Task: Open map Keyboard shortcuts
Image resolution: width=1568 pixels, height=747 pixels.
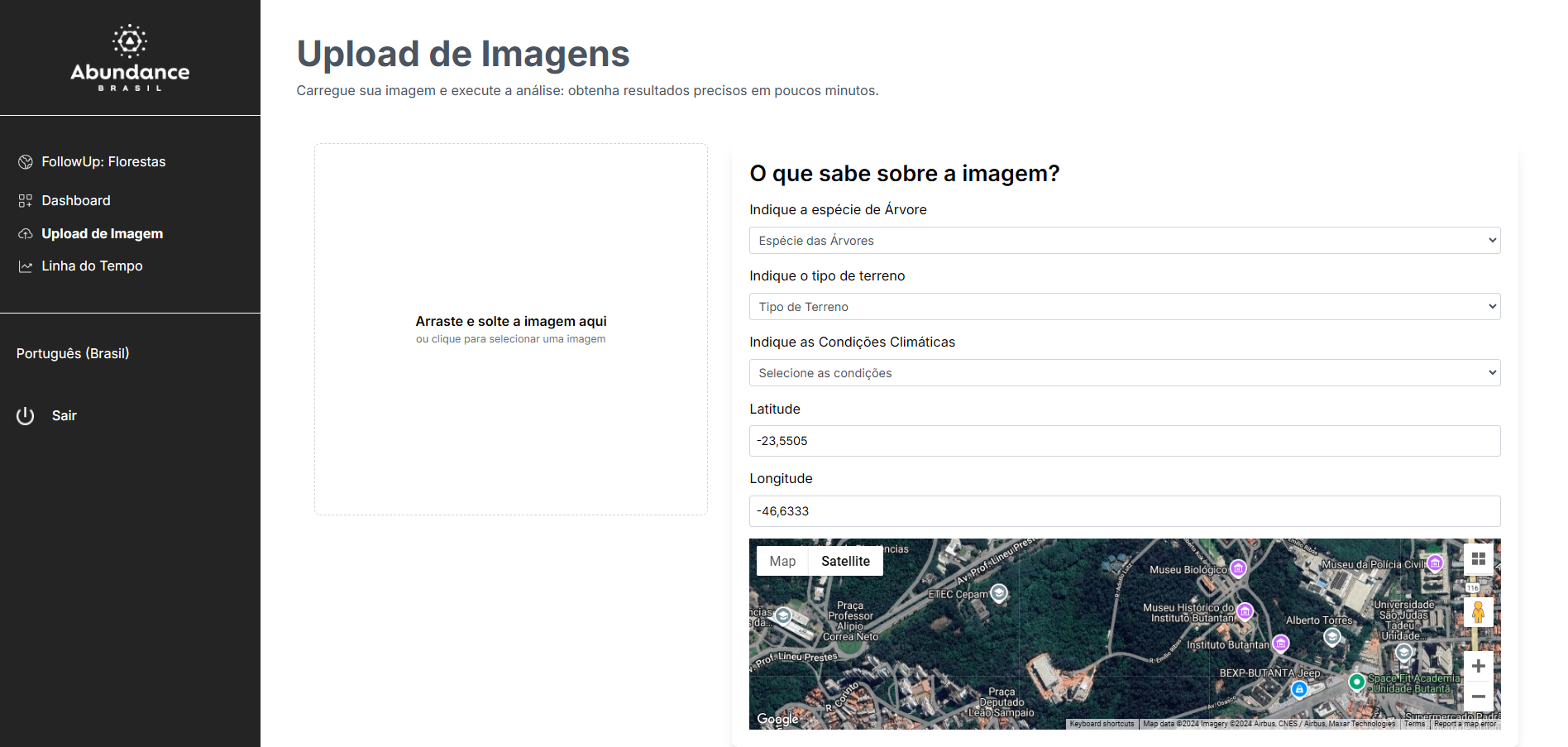Action: click(1102, 724)
